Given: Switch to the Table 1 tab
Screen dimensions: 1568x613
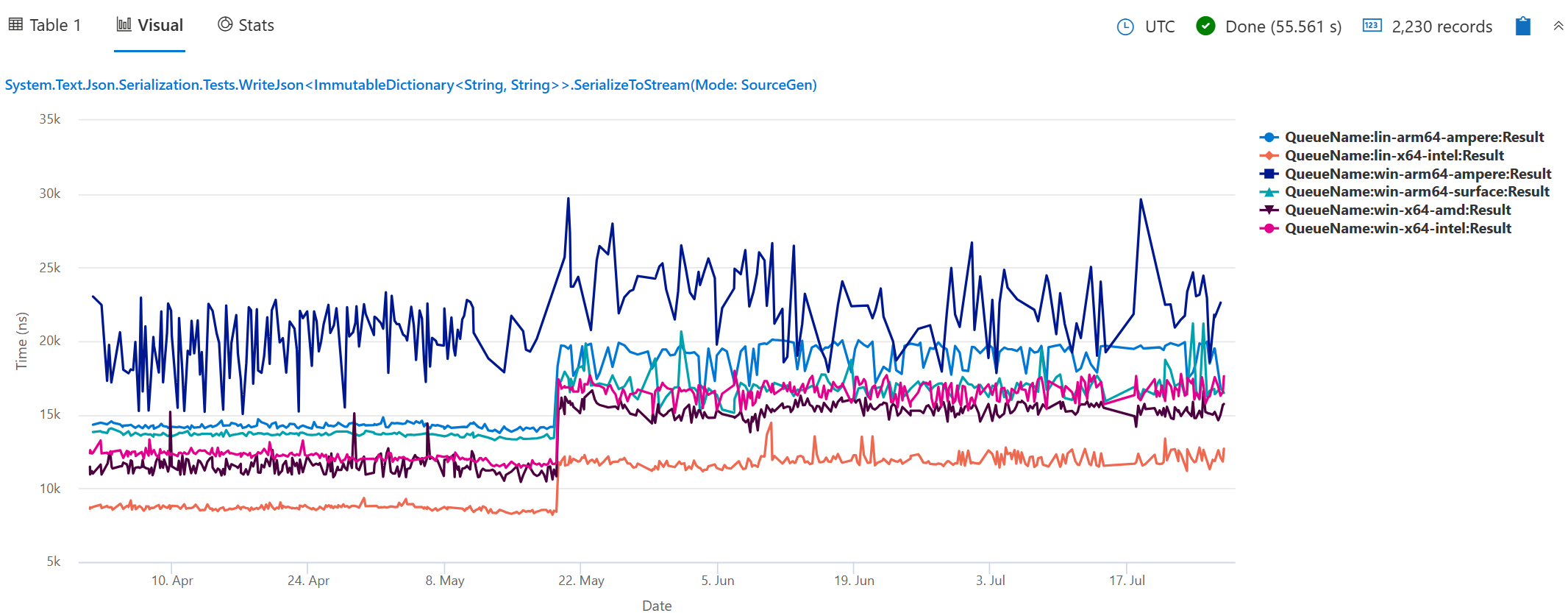Looking at the screenshot, I should pyautogui.click(x=55, y=24).
